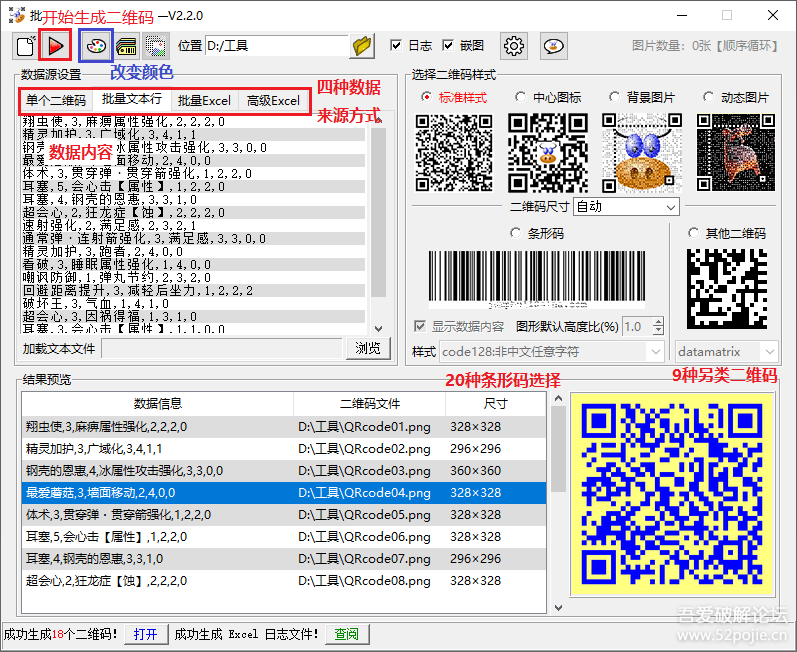Select 中心图标 radio button
Screen dimensions: 797x652
point(520,97)
